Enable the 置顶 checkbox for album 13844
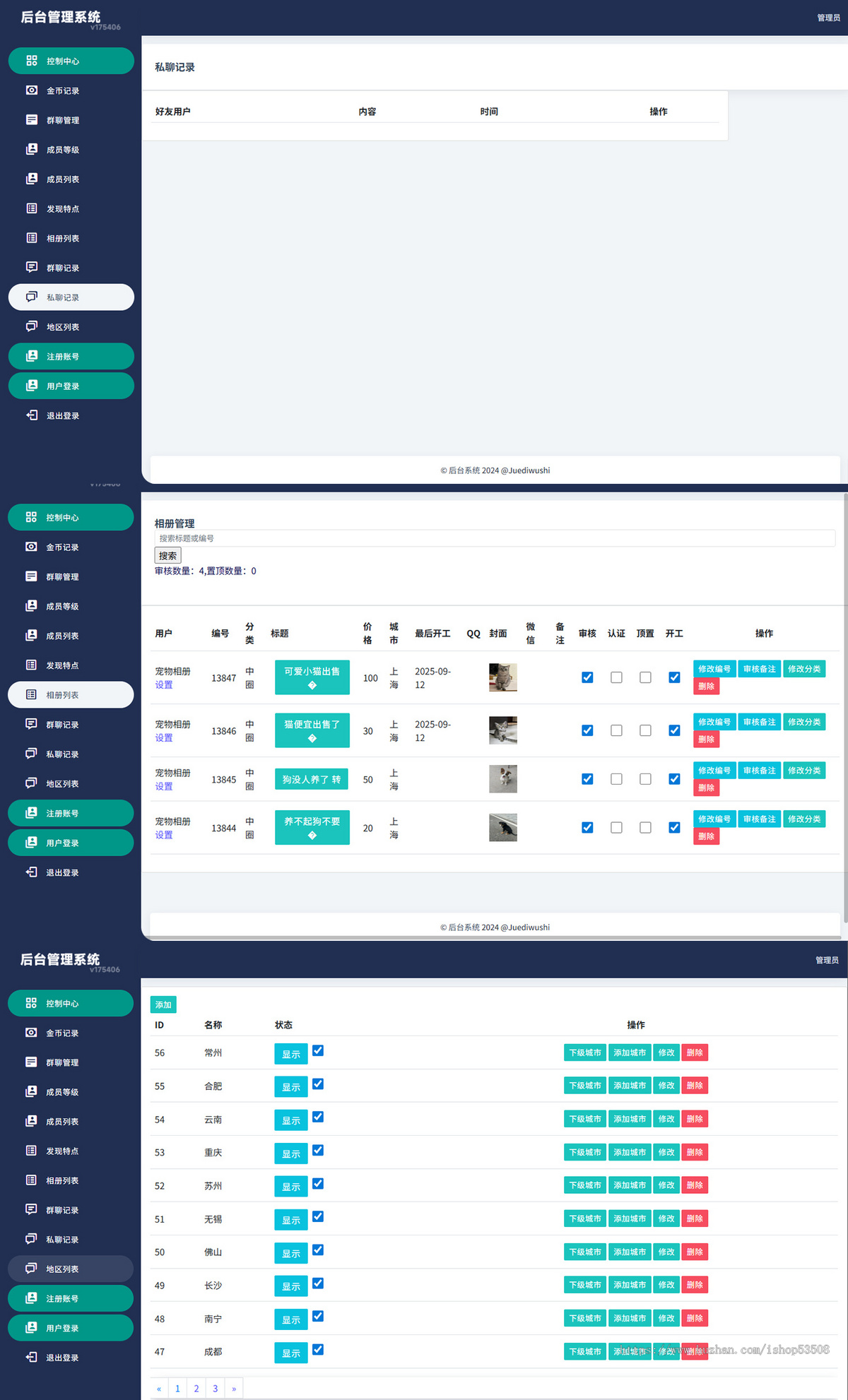This screenshot has height=1400, width=848. pyautogui.click(x=645, y=827)
